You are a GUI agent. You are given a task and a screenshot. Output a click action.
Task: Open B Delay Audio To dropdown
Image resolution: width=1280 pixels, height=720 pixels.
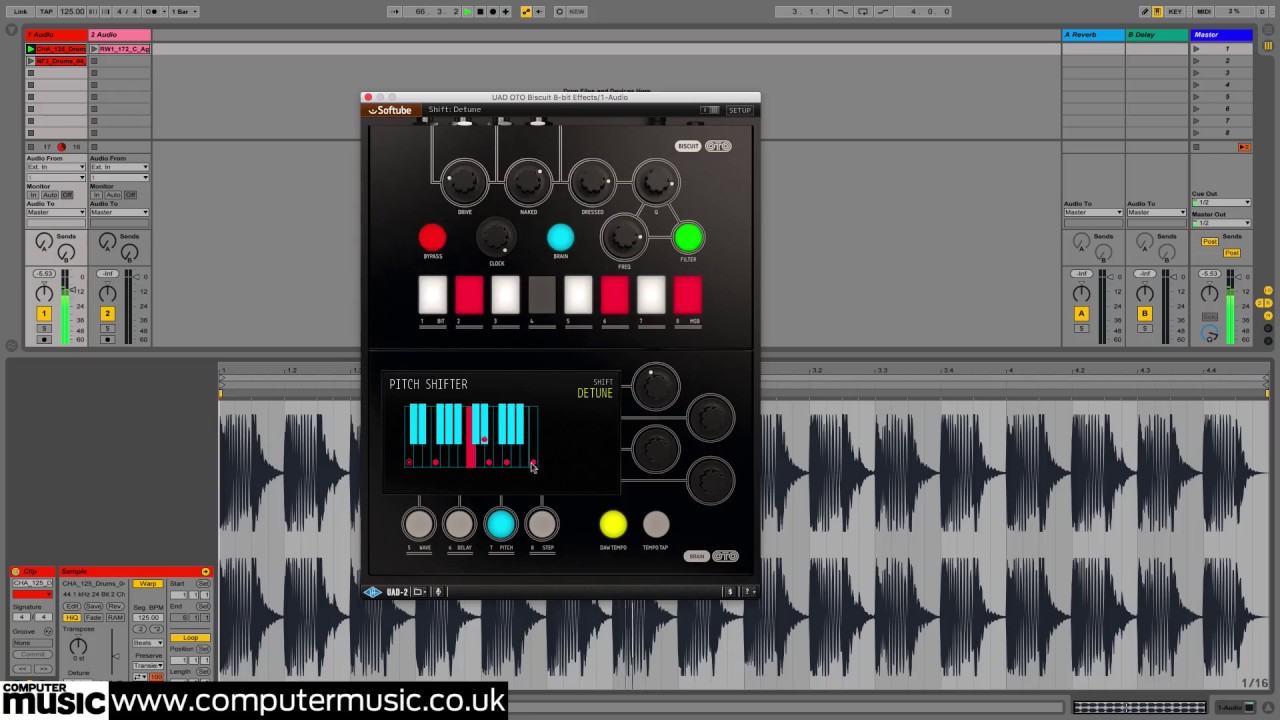click(x=1157, y=212)
